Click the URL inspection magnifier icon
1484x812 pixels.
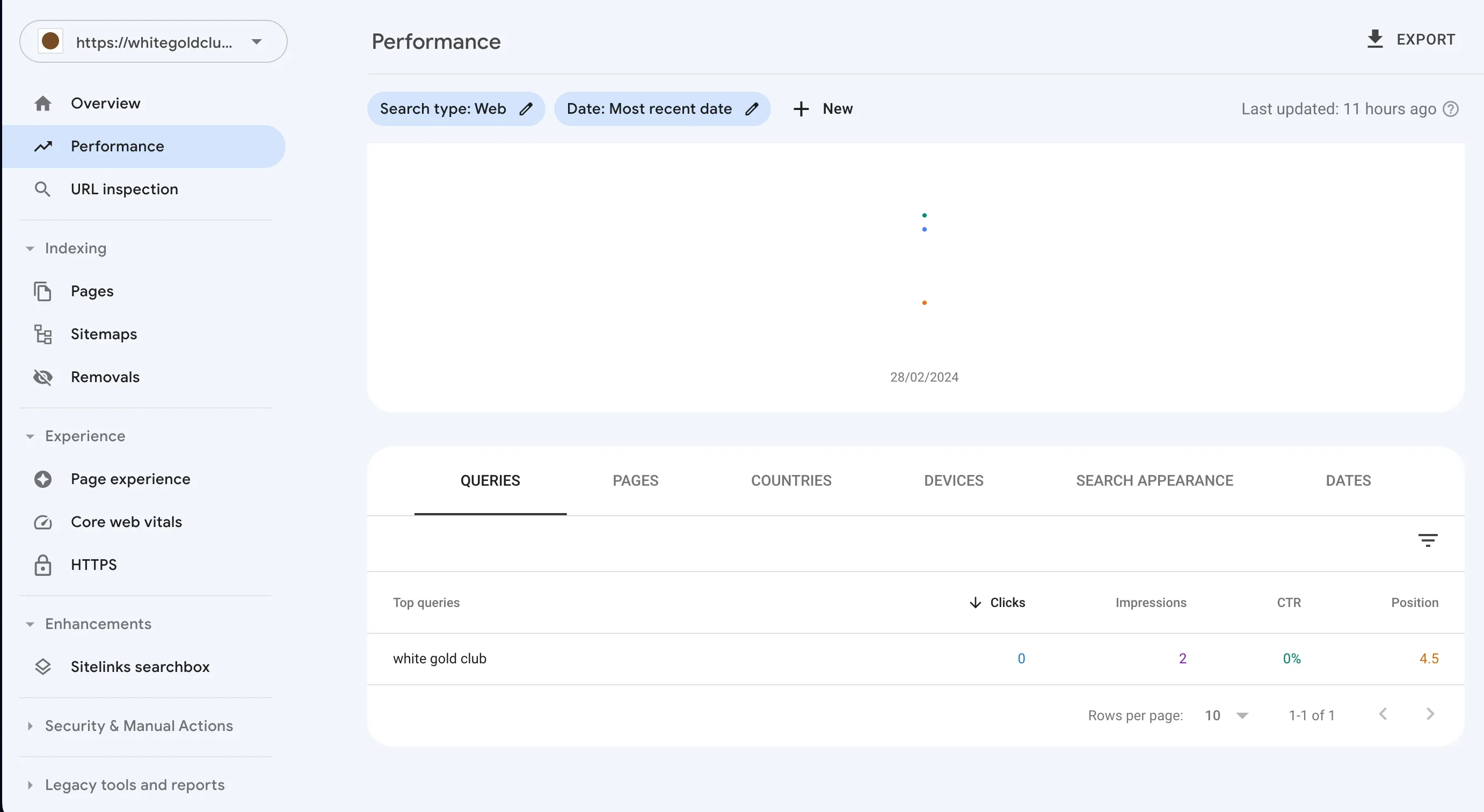[42, 189]
